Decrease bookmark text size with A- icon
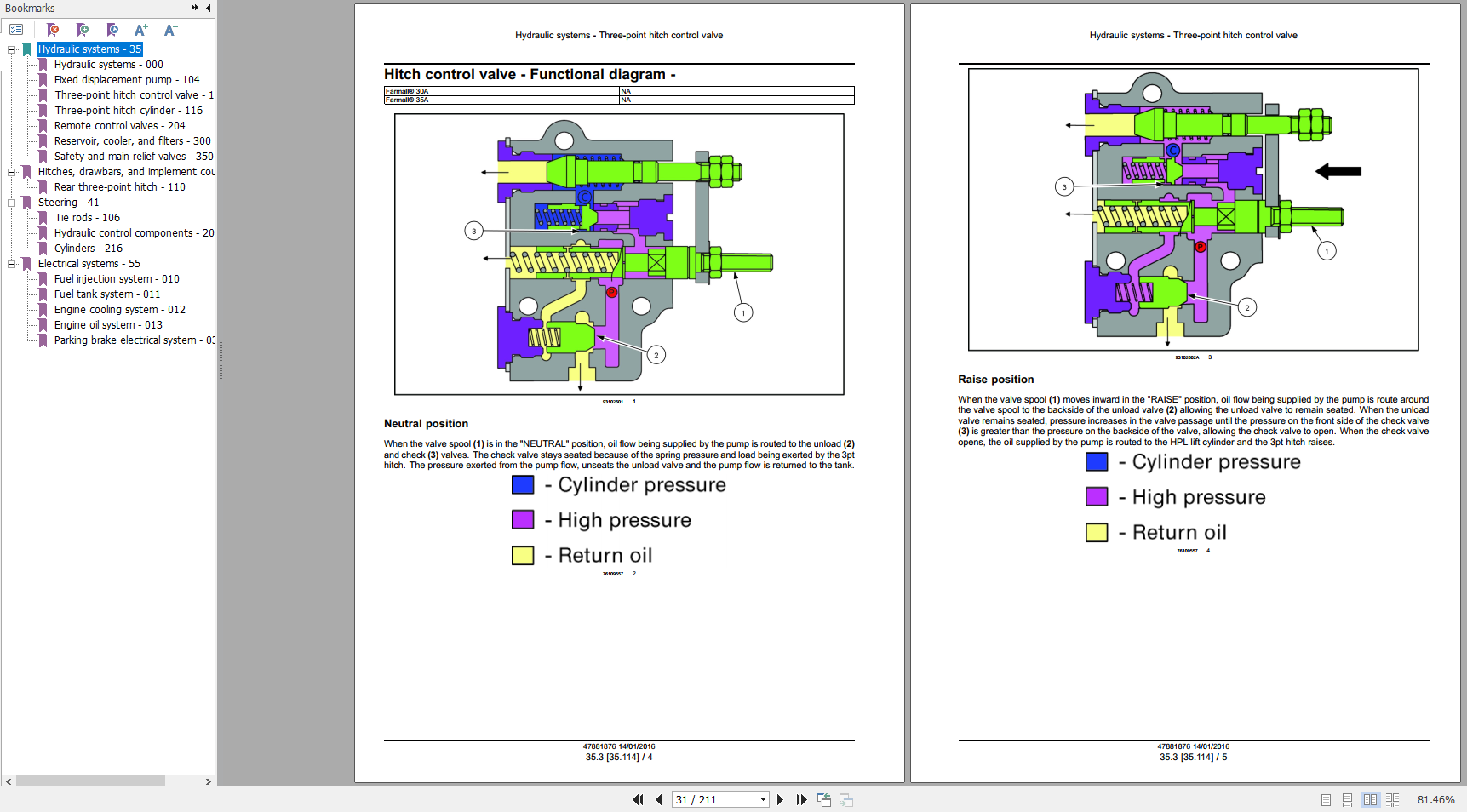 [x=170, y=30]
